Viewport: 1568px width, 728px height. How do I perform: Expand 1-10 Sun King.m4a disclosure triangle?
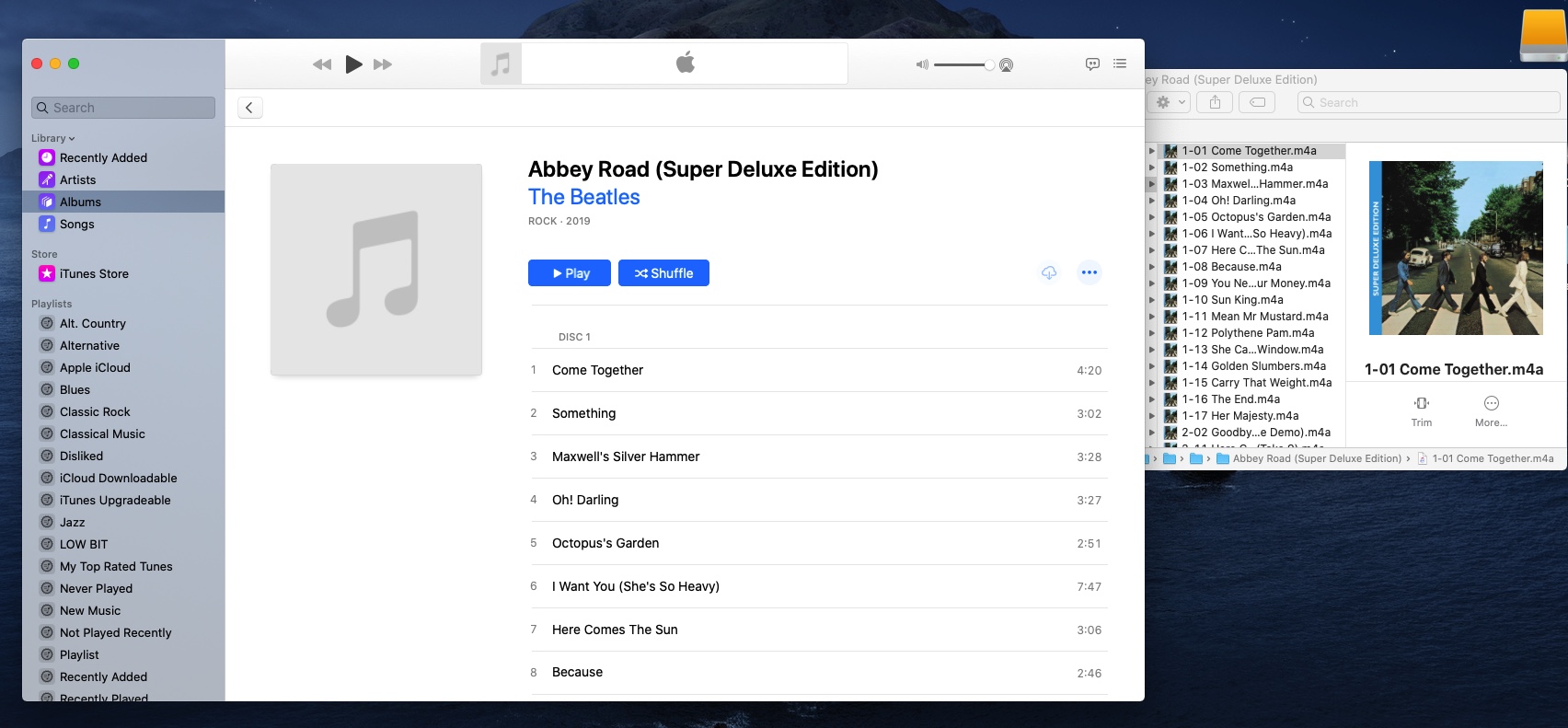(1151, 300)
